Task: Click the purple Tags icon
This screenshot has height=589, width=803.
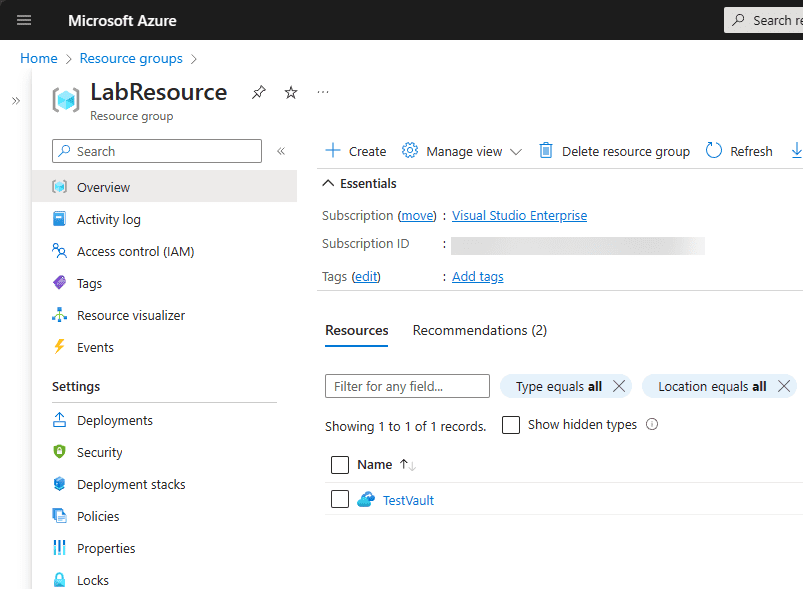Action: 59,283
